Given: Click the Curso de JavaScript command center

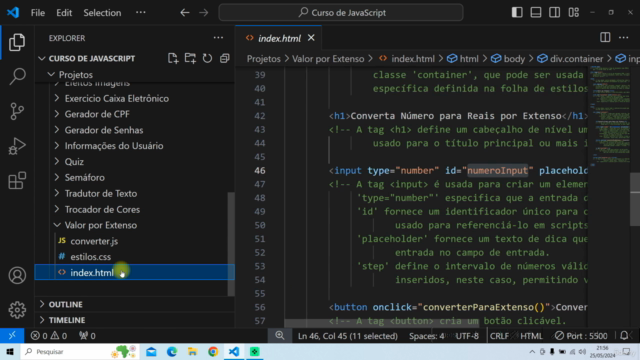Looking at the screenshot, I should [x=341, y=13].
